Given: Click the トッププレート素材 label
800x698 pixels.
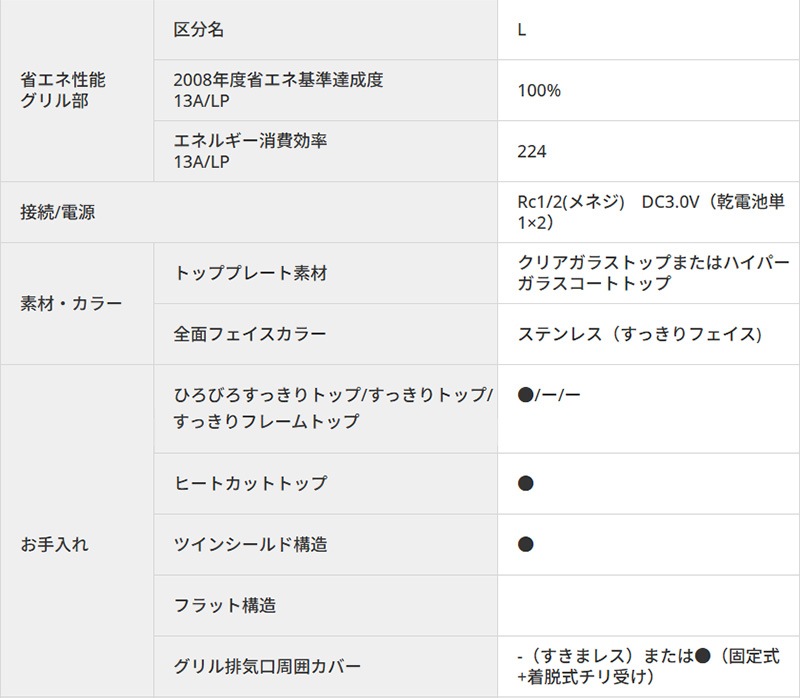Looking at the screenshot, I should pos(250,273).
